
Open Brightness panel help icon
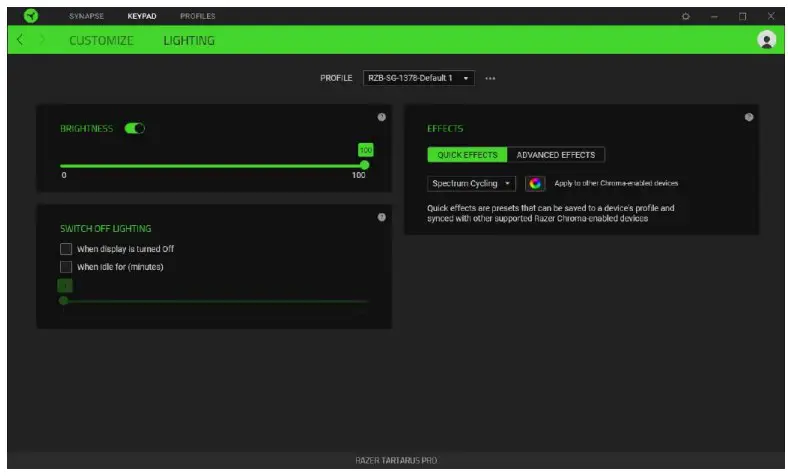381,117
